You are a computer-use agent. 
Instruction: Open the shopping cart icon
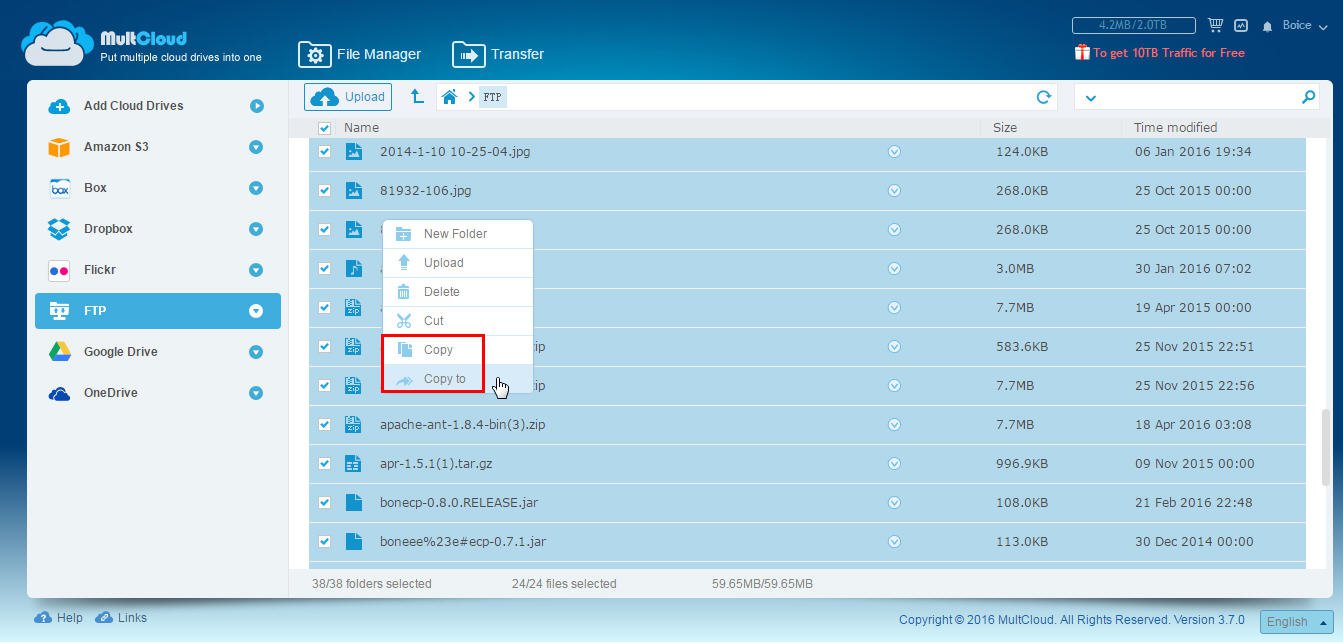click(x=1215, y=26)
